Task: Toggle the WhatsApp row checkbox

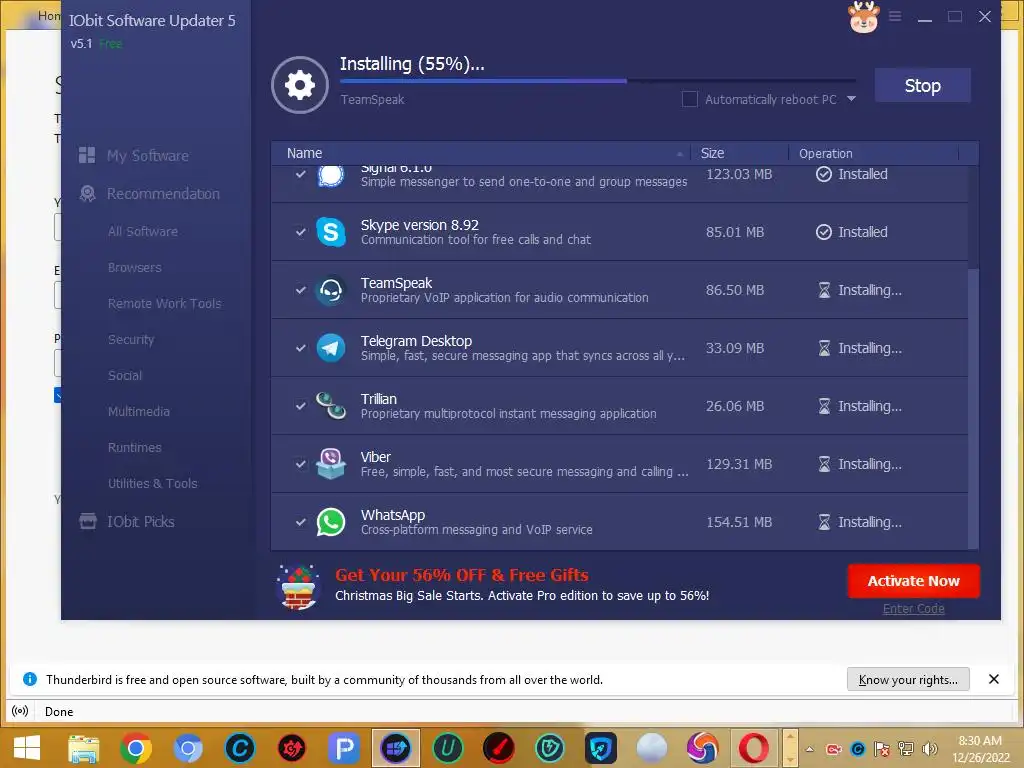Action: click(x=300, y=522)
